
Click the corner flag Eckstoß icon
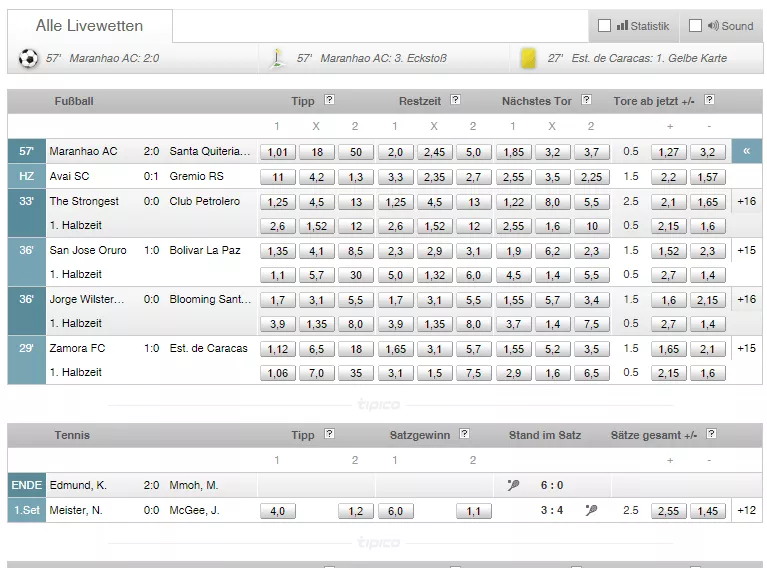point(277,58)
